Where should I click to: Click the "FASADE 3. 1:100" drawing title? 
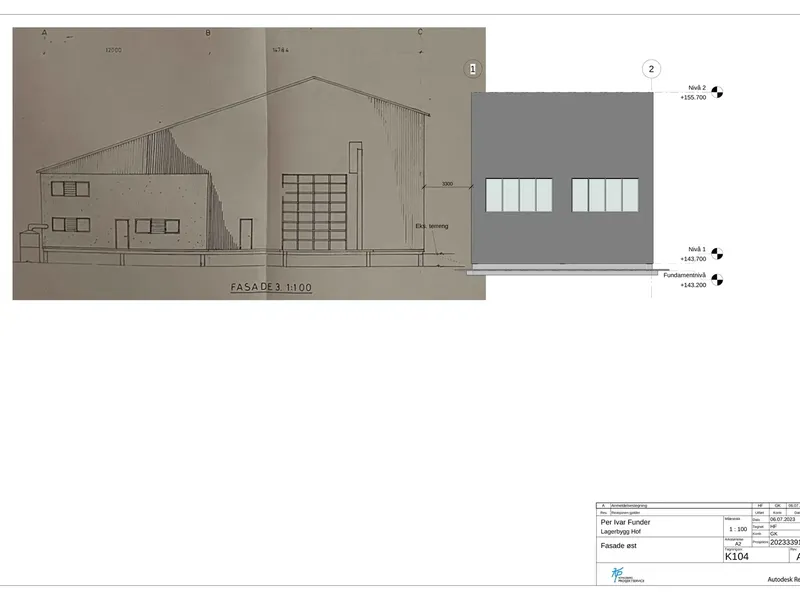(271, 287)
